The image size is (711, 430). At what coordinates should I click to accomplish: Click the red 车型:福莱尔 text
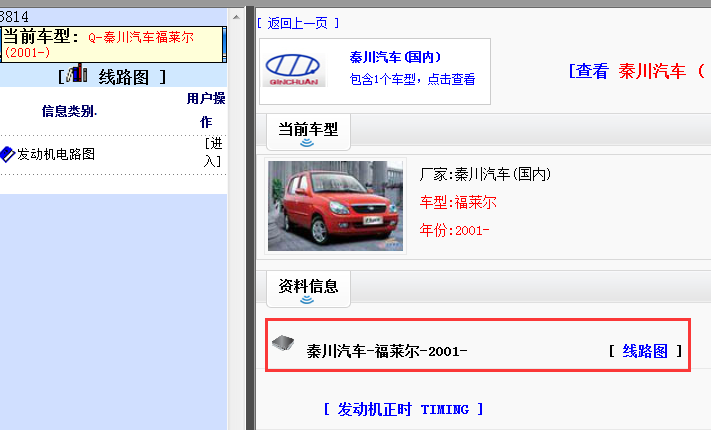click(x=458, y=202)
